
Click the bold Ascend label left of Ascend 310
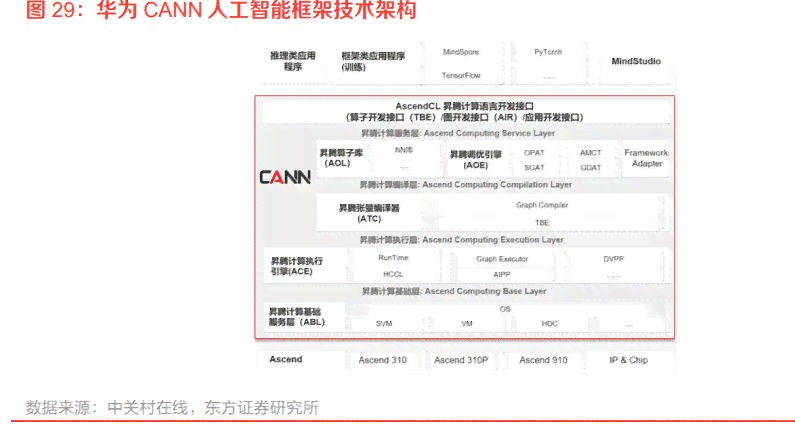pos(285,359)
